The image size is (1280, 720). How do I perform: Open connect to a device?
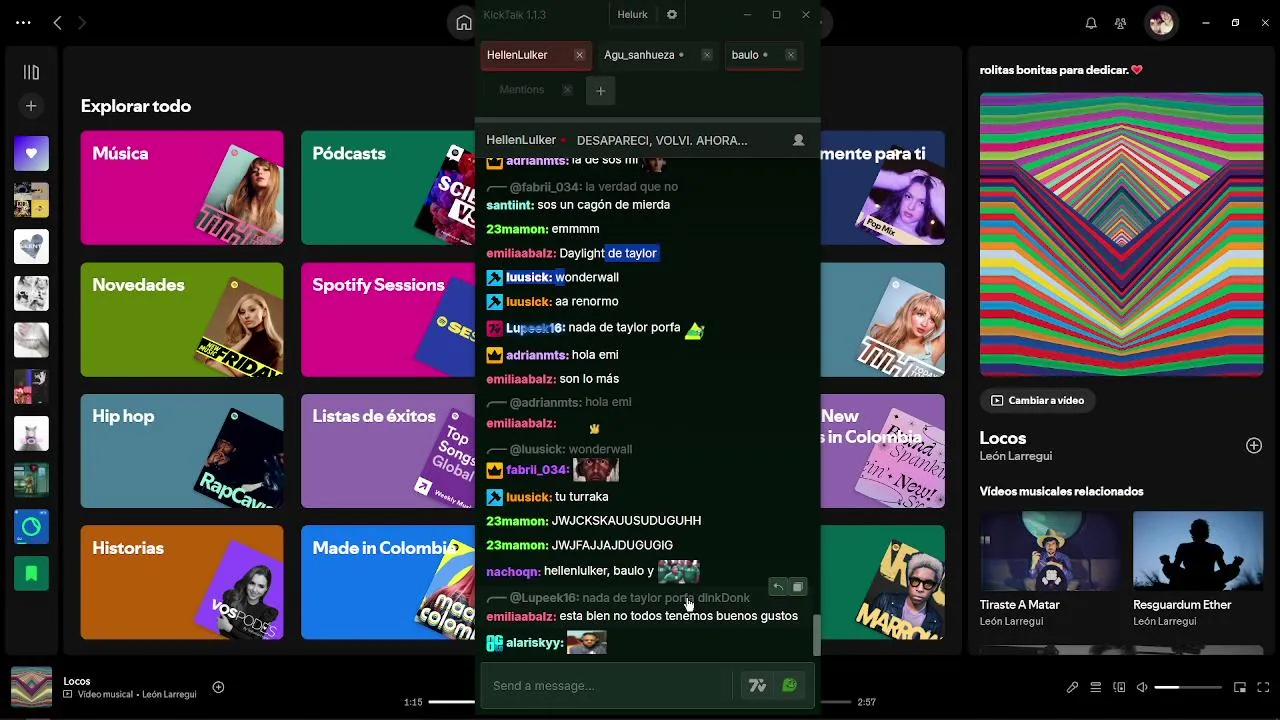(1119, 687)
